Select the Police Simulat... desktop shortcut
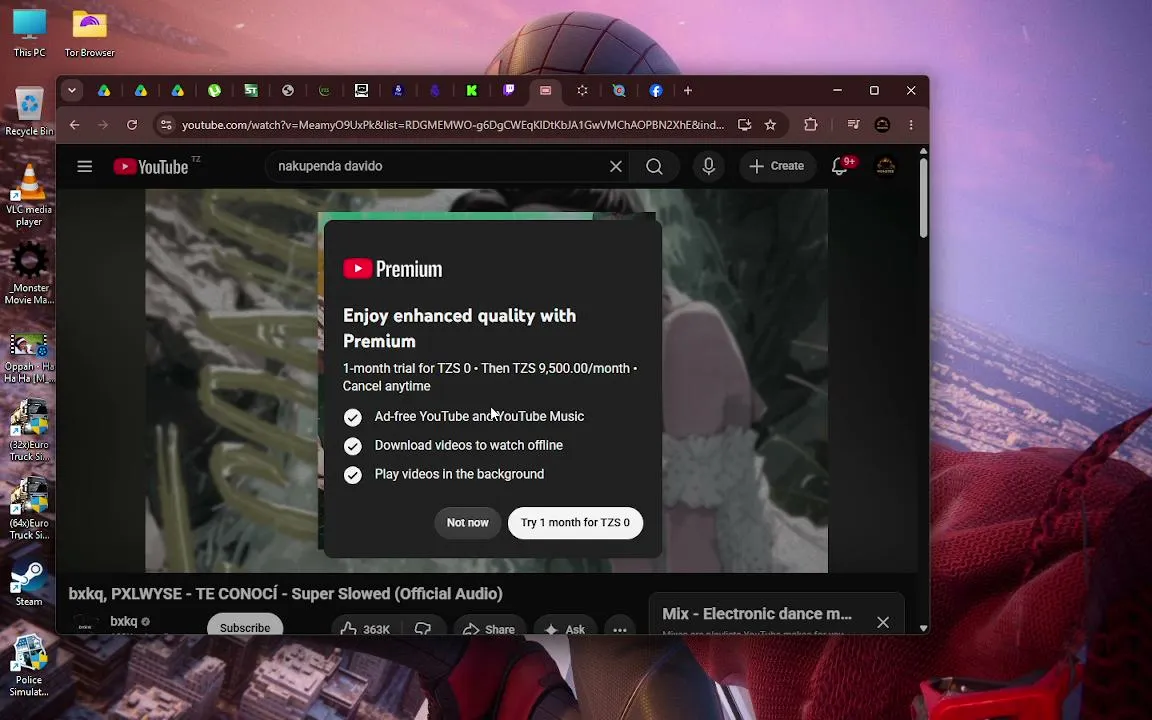Image resolution: width=1152 pixels, height=720 pixels. (x=29, y=666)
